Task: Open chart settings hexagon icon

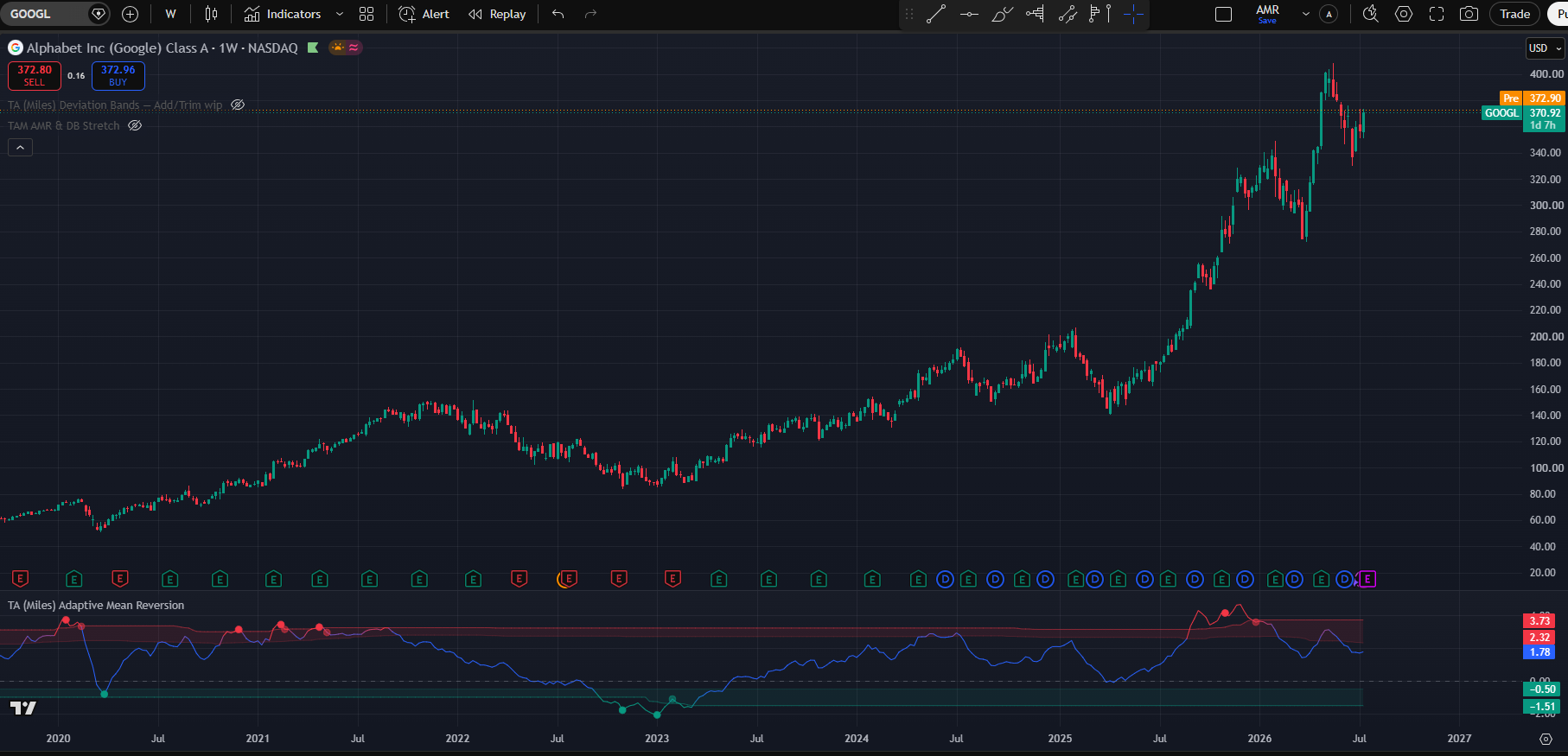Action: point(1404,14)
